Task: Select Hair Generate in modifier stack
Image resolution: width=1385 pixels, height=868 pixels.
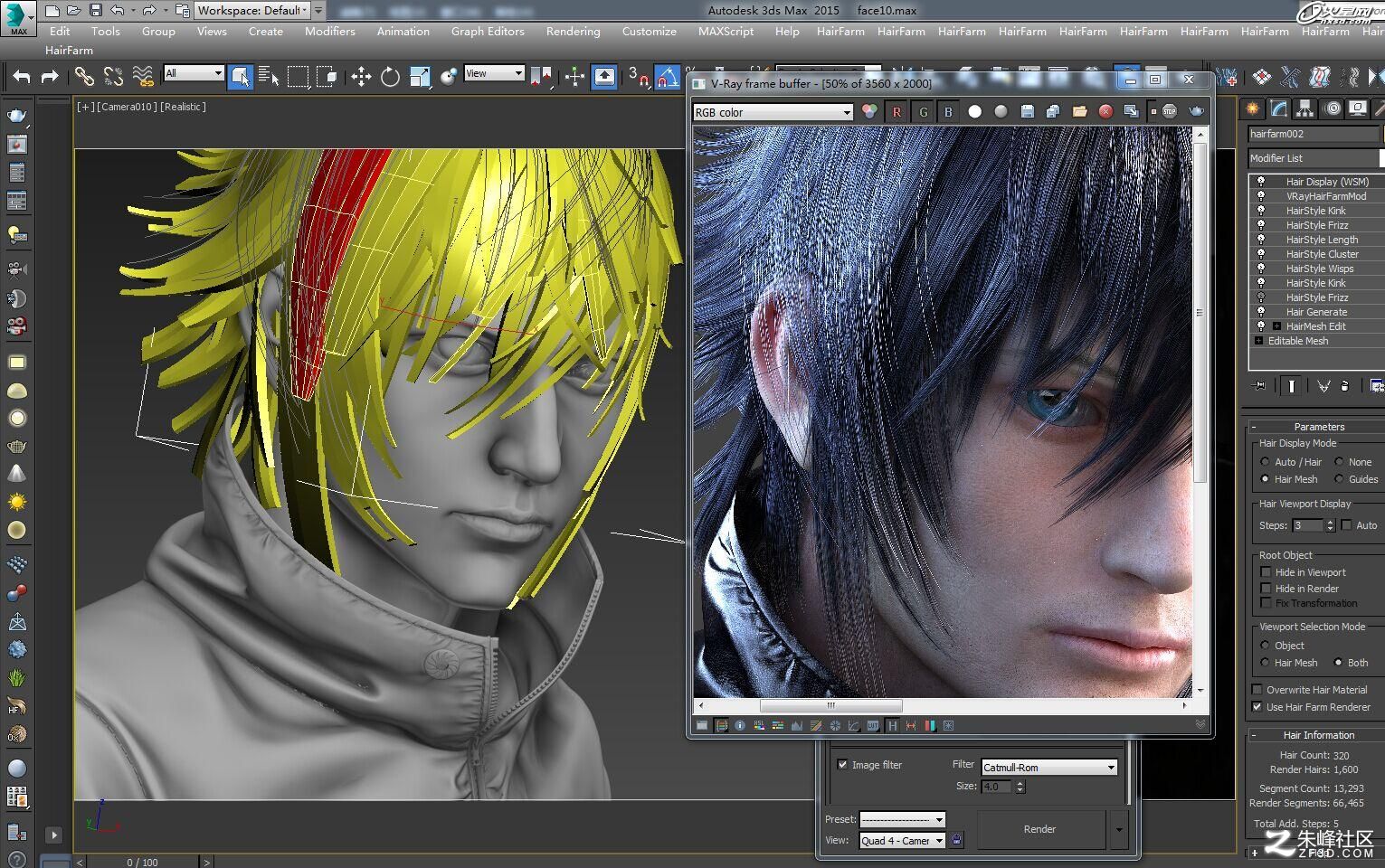Action: click(1316, 312)
